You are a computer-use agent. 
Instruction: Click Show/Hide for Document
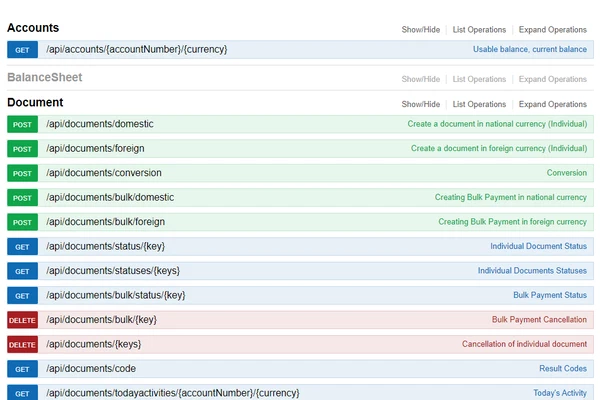[421, 104]
